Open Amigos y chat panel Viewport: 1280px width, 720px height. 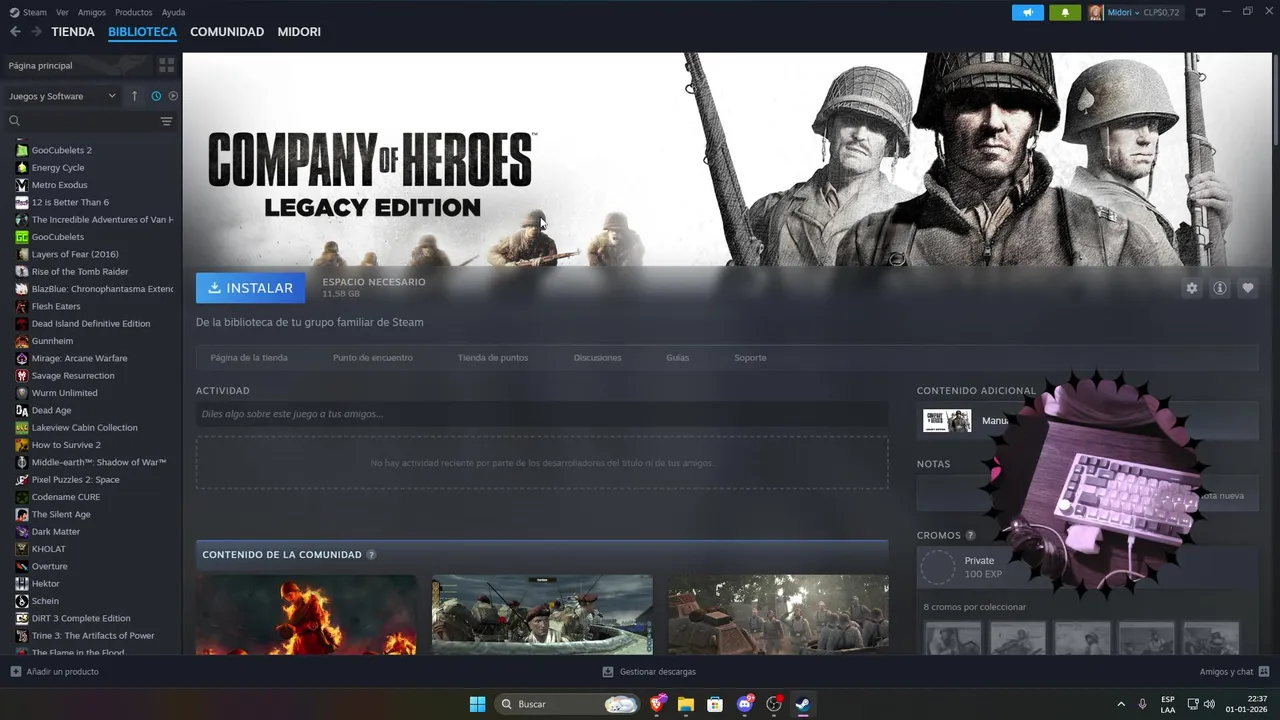(x=1235, y=672)
